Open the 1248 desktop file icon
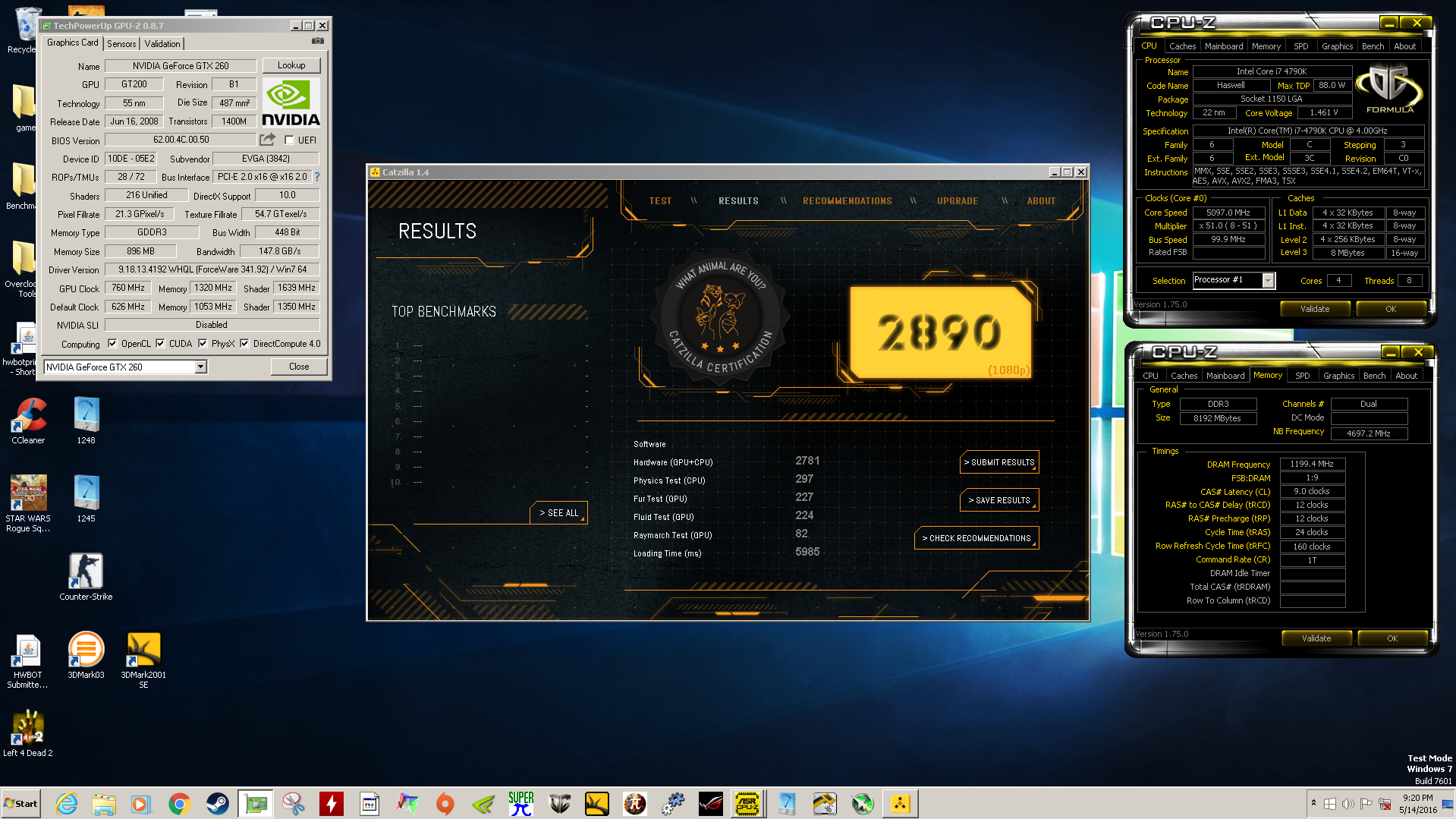 coord(86,421)
